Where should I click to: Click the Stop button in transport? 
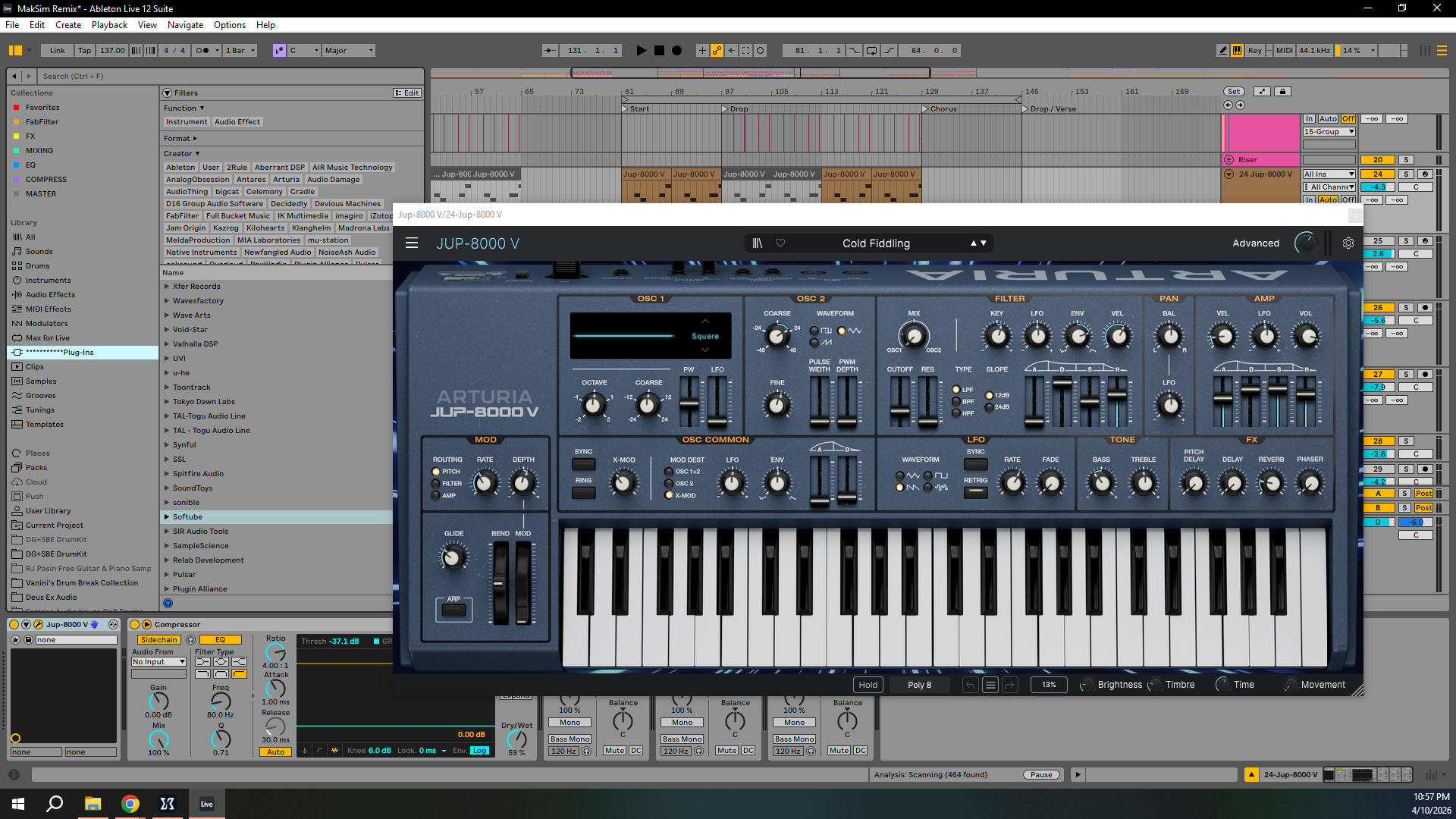[659, 51]
